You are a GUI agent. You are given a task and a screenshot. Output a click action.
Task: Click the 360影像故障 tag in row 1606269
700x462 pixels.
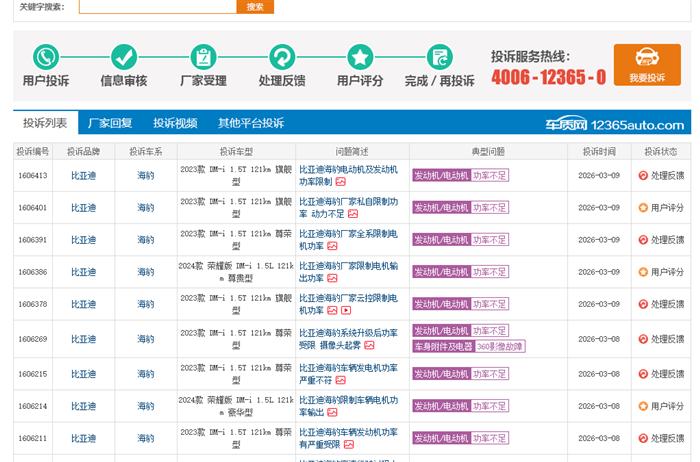coord(500,346)
